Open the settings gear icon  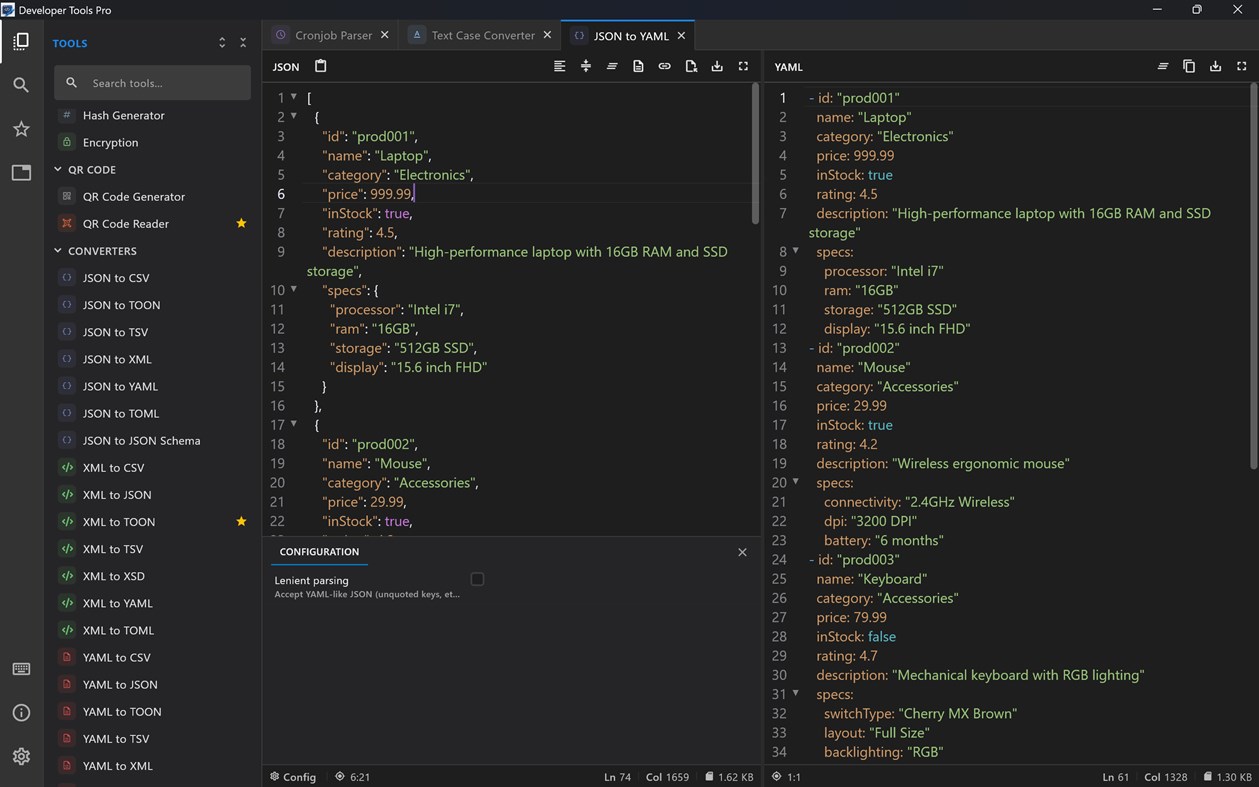(21, 757)
